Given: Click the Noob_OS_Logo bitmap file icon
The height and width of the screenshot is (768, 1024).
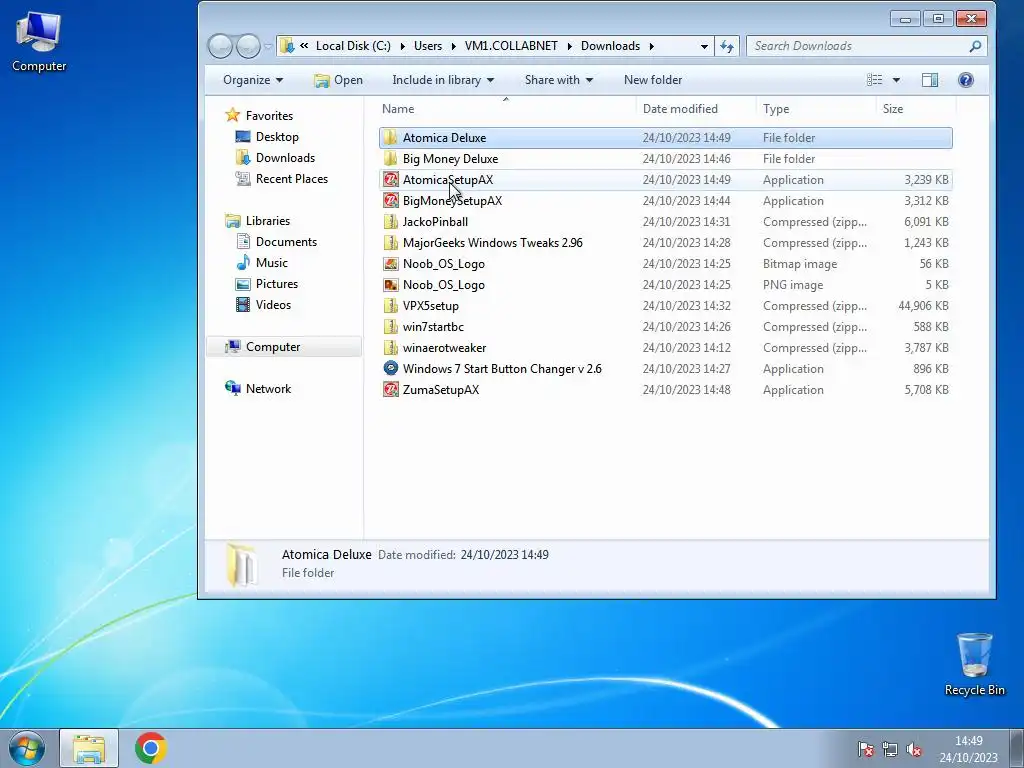Looking at the screenshot, I should (391, 264).
